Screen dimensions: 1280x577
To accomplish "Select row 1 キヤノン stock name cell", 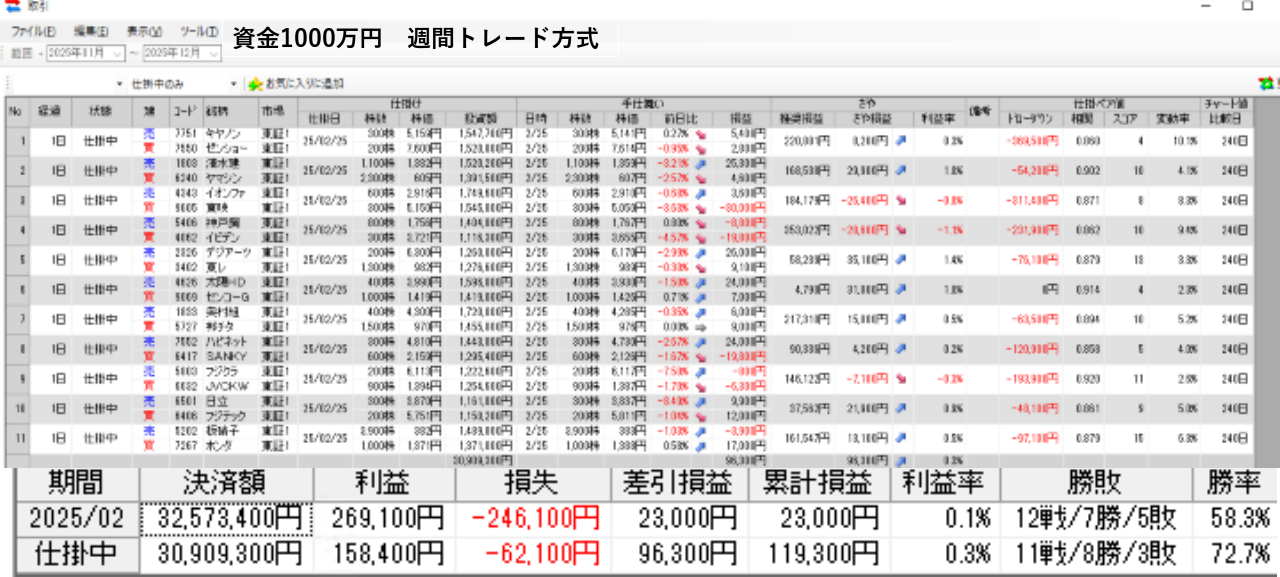I will pyautogui.click(x=223, y=133).
